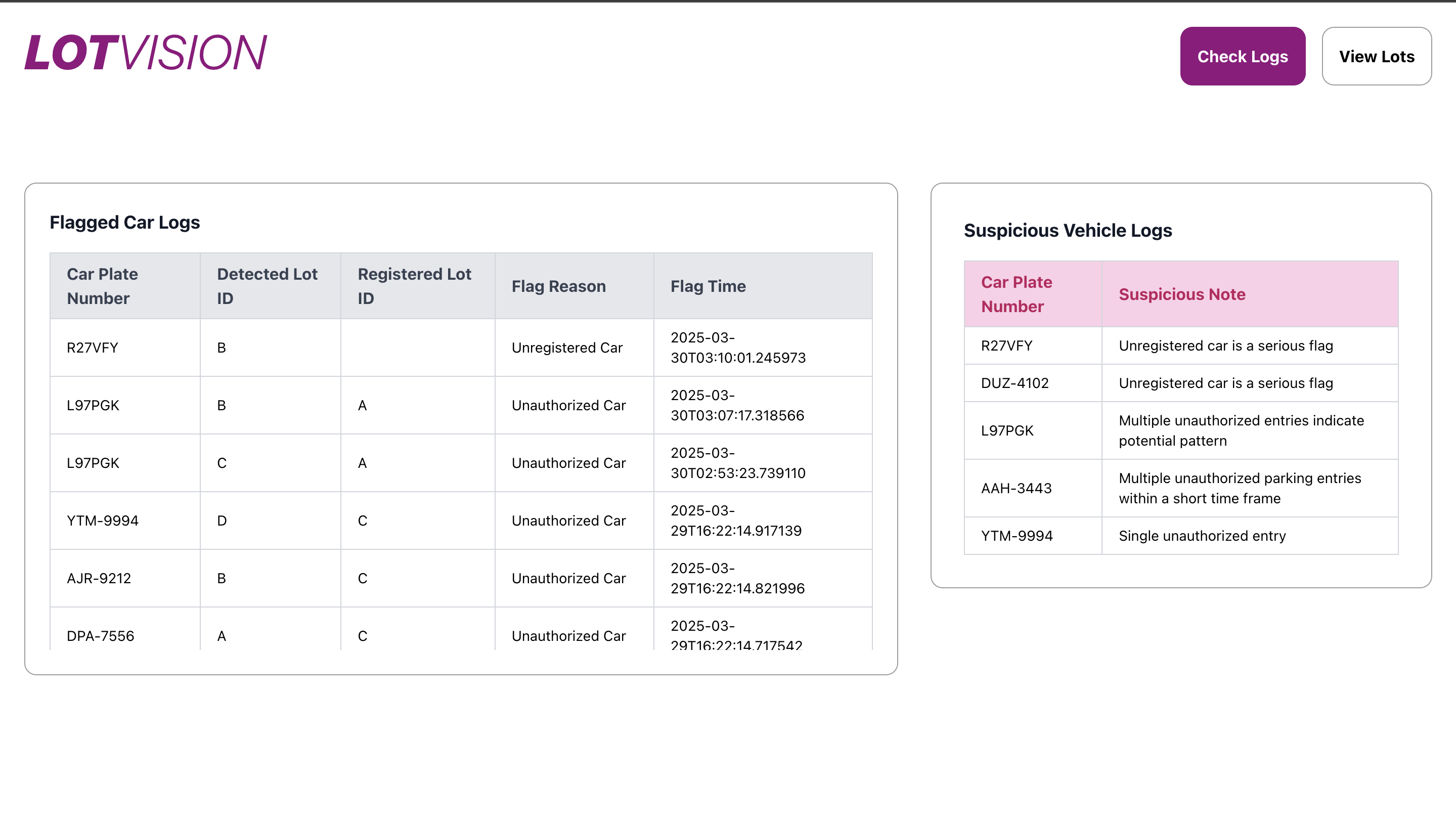Select the DPA-7556 plate entry
The image size is (1456, 824).
click(x=101, y=636)
